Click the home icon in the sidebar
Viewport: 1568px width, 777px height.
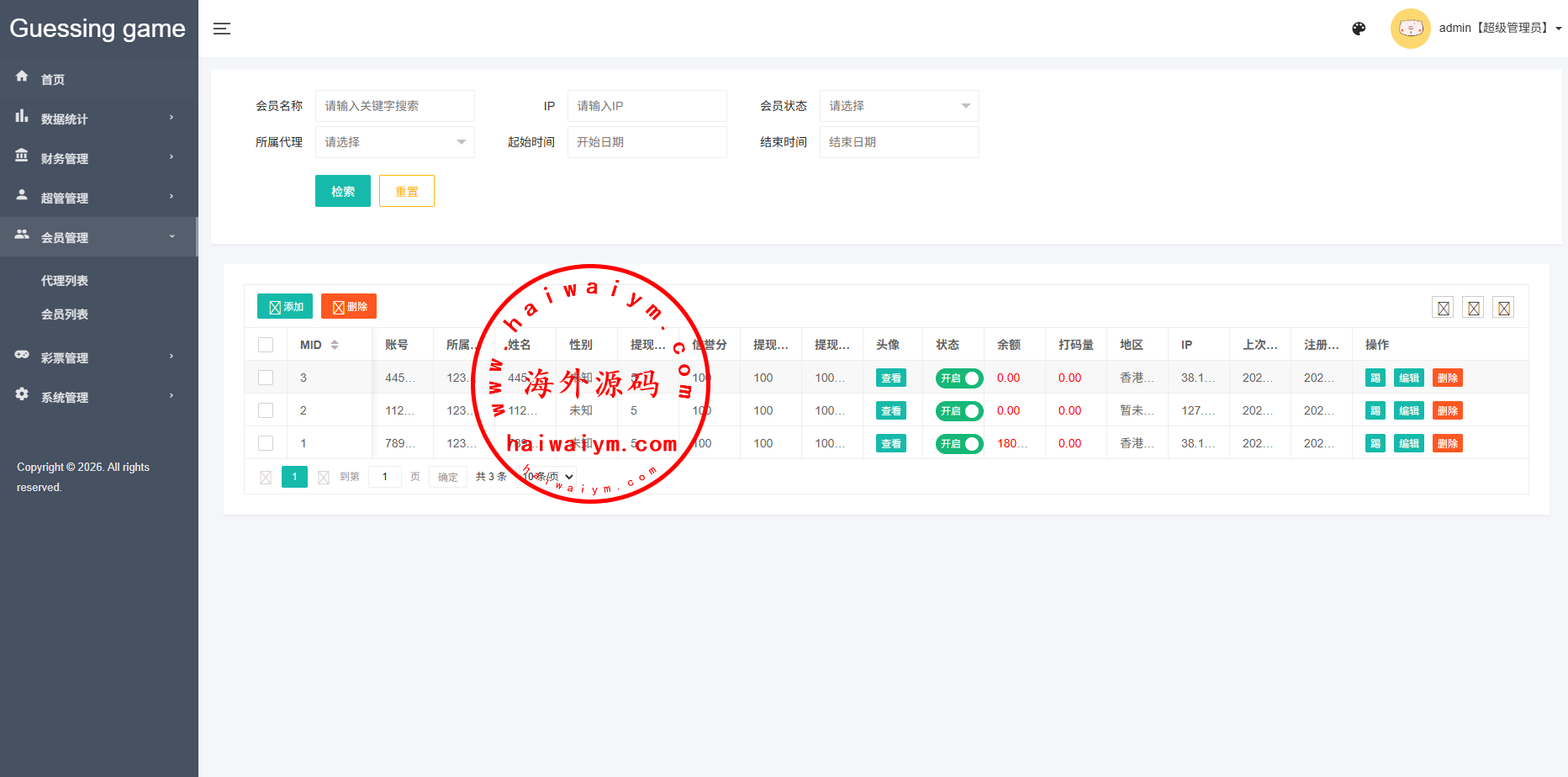[22, 77]
